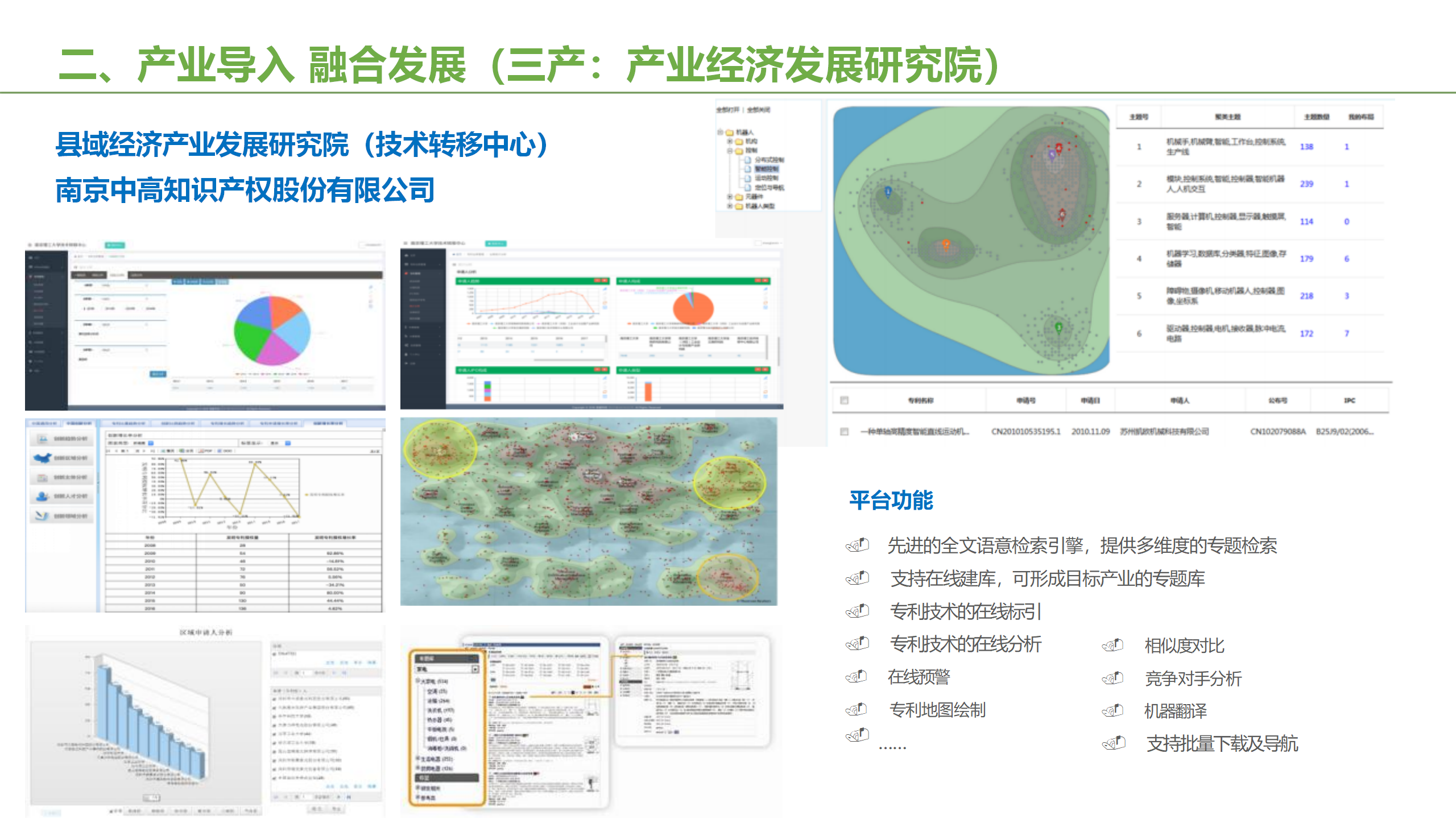Click the 机器人 folder icon in the tree
The image size is (1456, 819).
tap(730, 133)
